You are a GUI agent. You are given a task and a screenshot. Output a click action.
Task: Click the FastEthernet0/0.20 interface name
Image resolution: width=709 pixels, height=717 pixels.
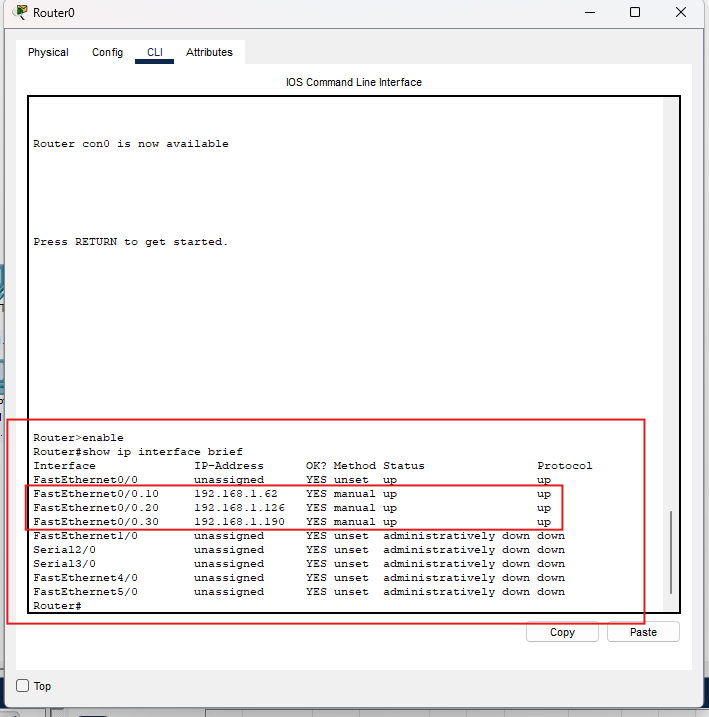point(96,508)
